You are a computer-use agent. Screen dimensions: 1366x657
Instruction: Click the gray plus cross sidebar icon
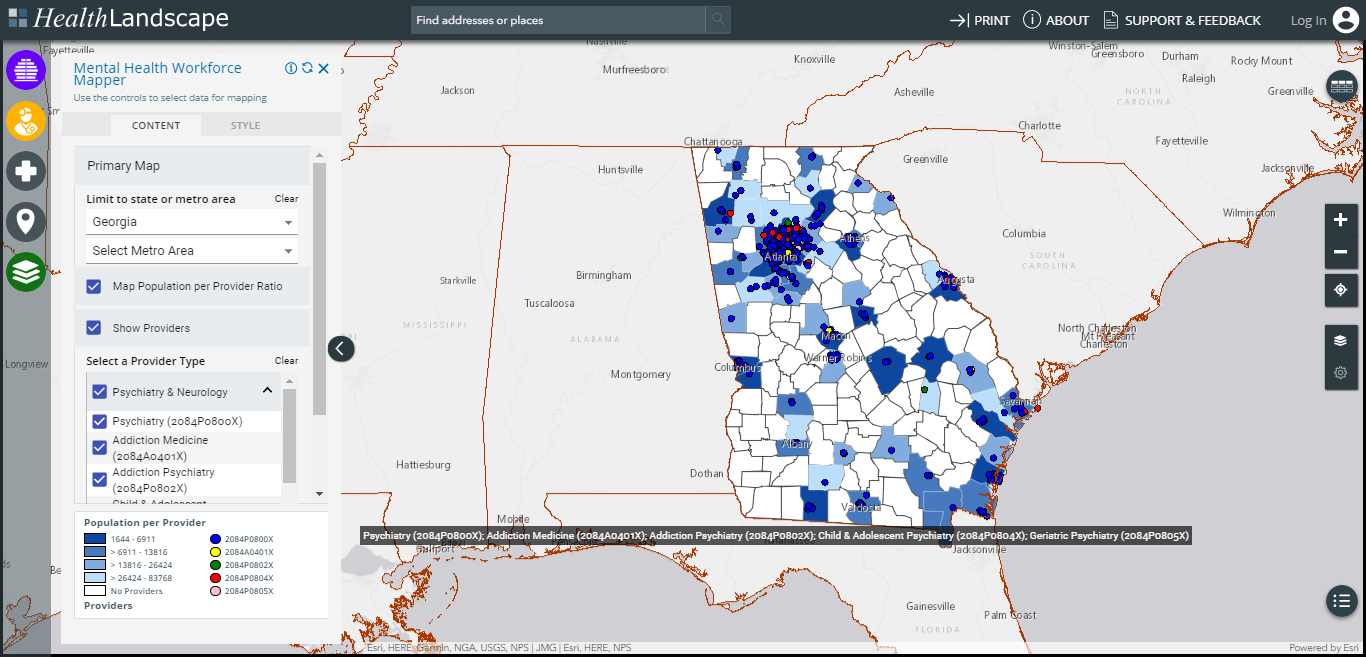click(x=26, y=170)
